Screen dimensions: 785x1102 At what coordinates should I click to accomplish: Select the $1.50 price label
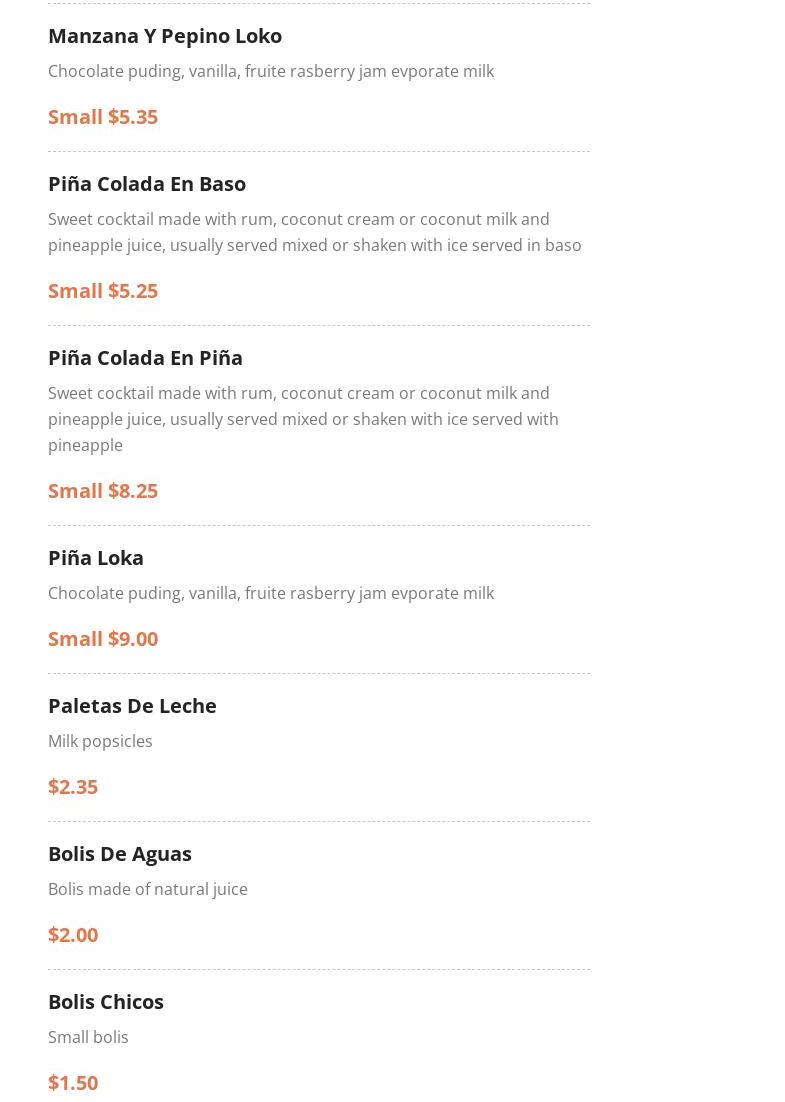point(73,1083)
